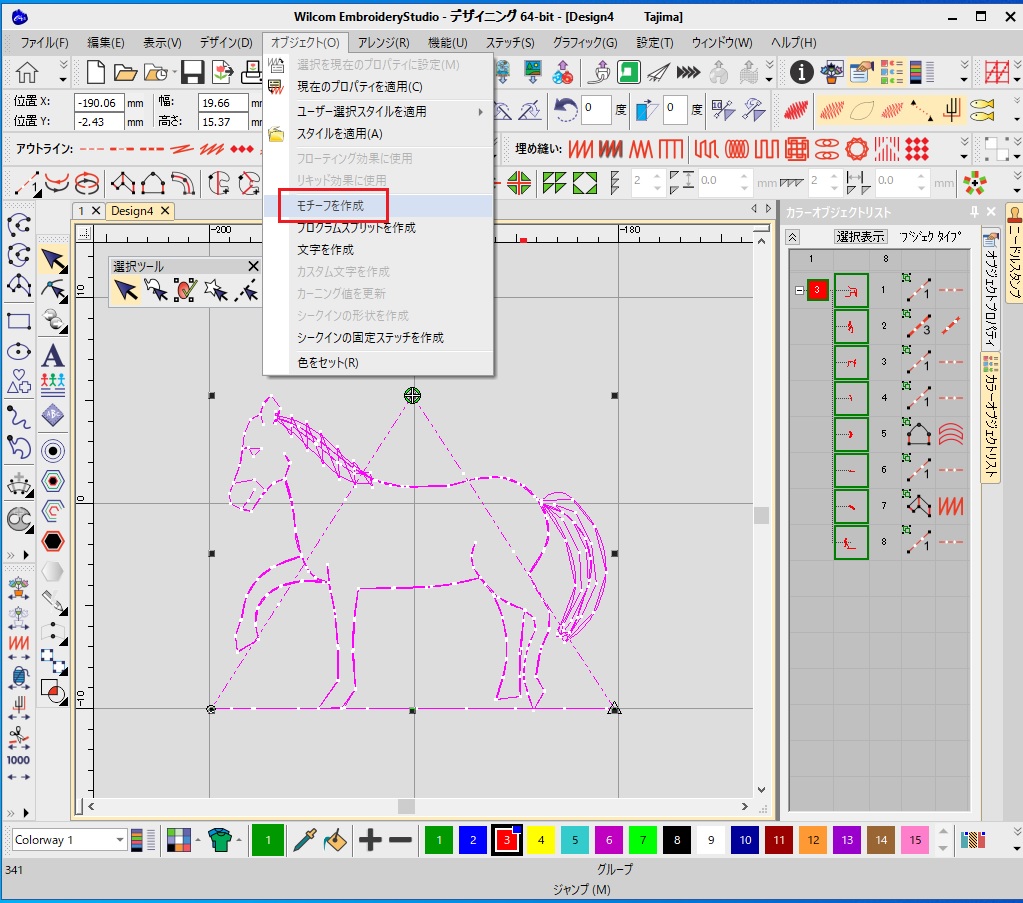Select object 7 thumbnail in list
Image resolution: width=1023 pixels, height=903 pixels.
[851, 506]
